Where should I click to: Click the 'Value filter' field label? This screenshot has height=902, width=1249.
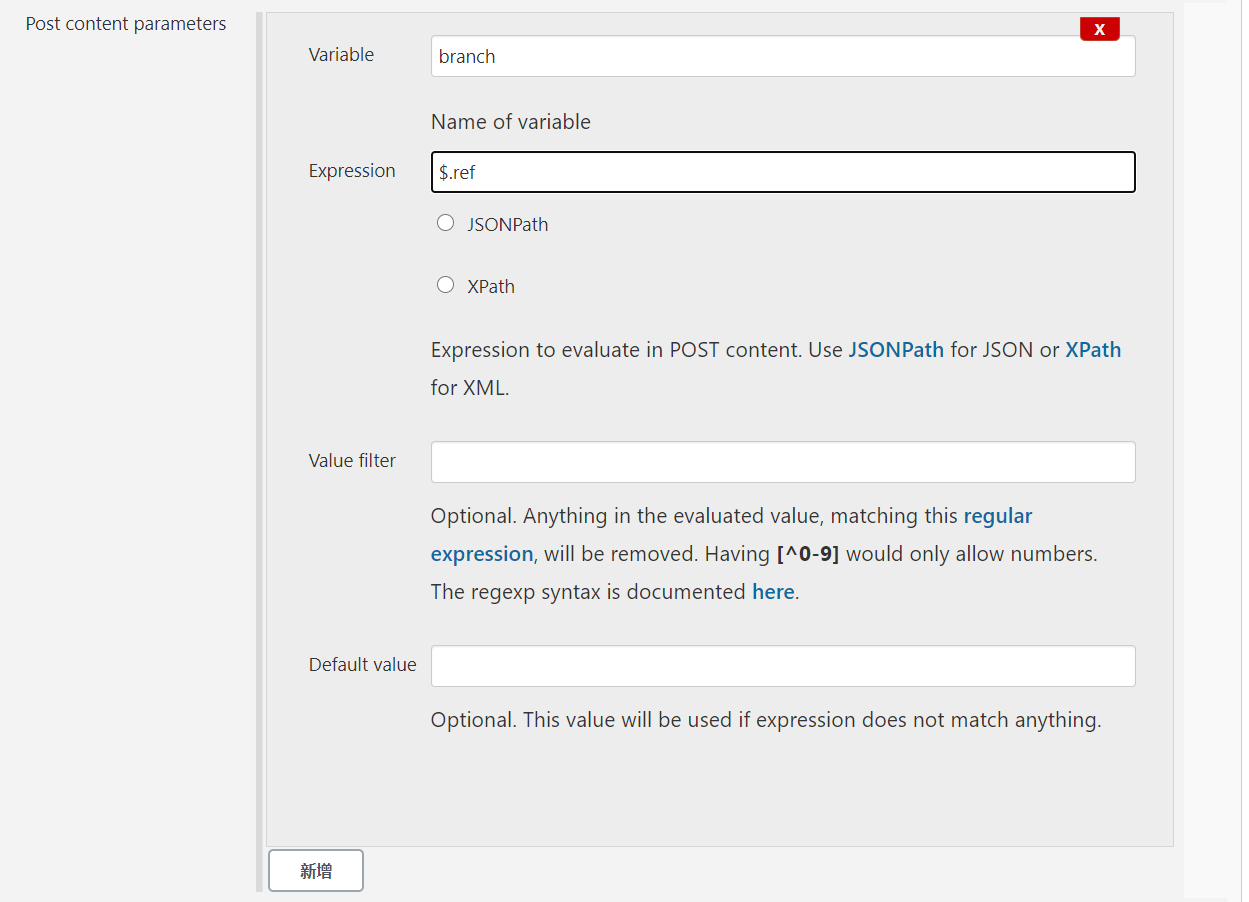pos(352,461)
